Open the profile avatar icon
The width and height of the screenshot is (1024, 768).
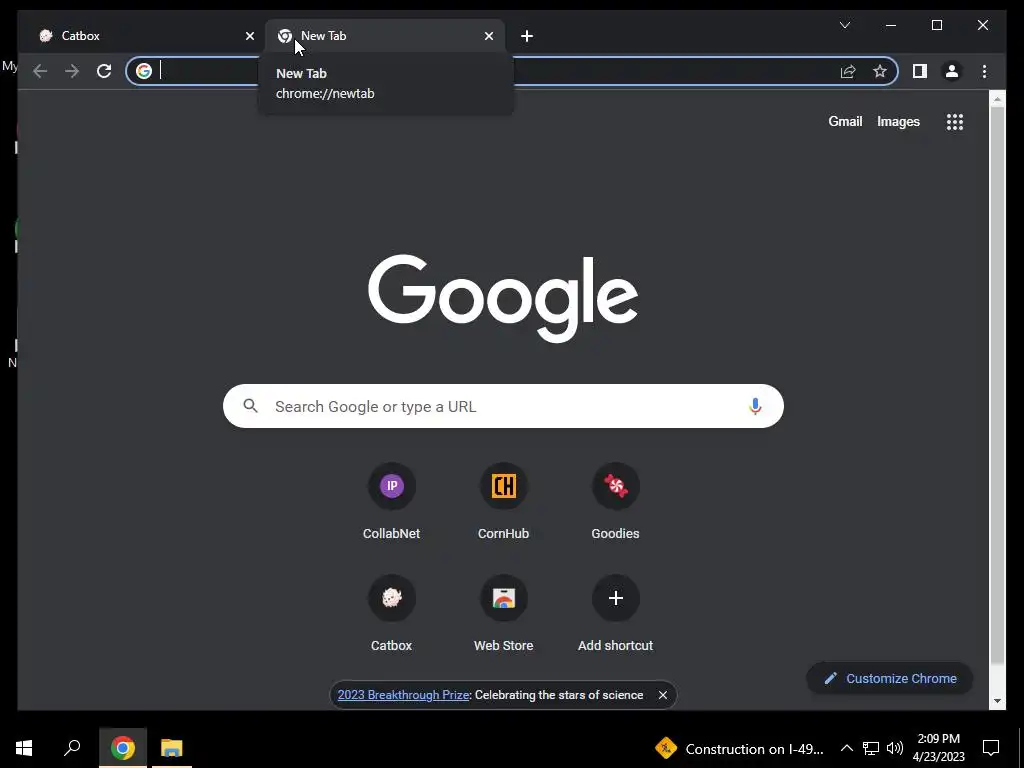click(x=952, y=71)
